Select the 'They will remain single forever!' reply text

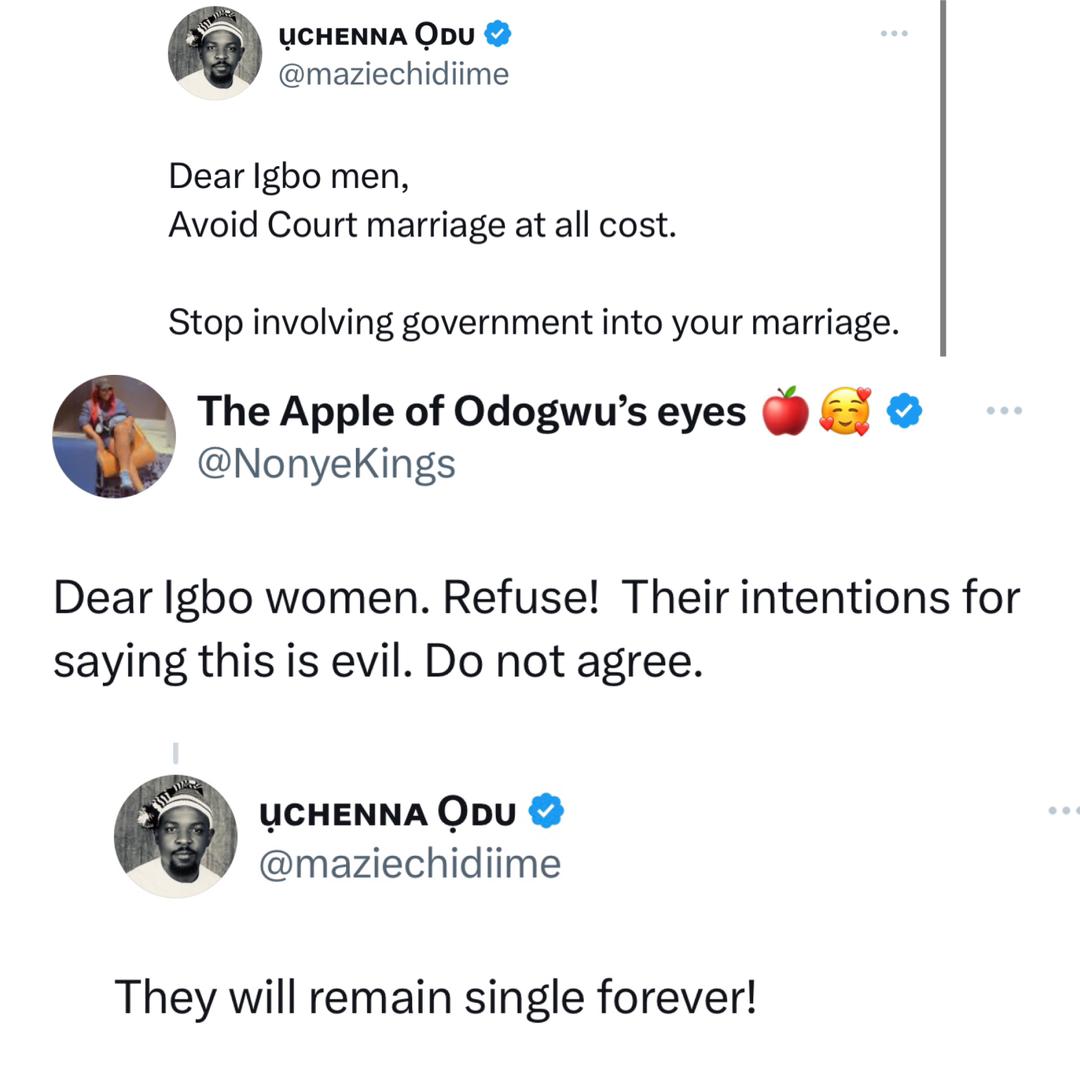[x=436, y=995]
